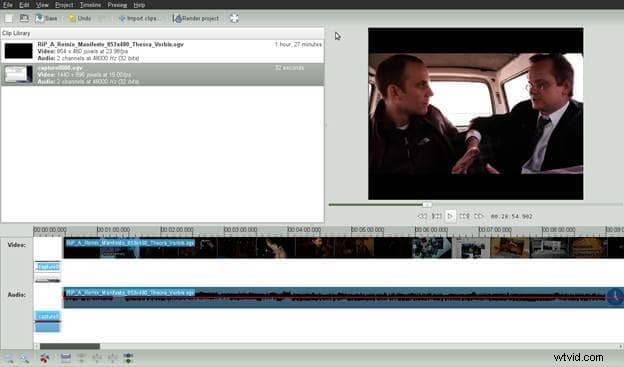
Task: Click the 00:01:00.000 mark on the ruler
Action: (x=113, y=230)
